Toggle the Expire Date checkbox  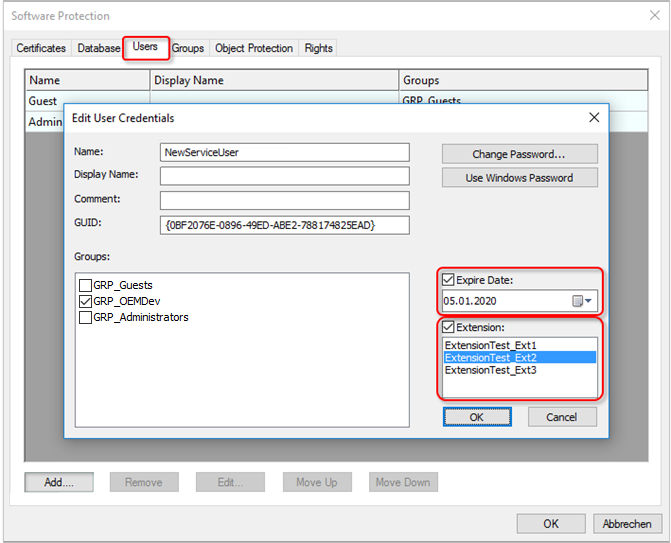pyautogui.click(x=448, y=280)
